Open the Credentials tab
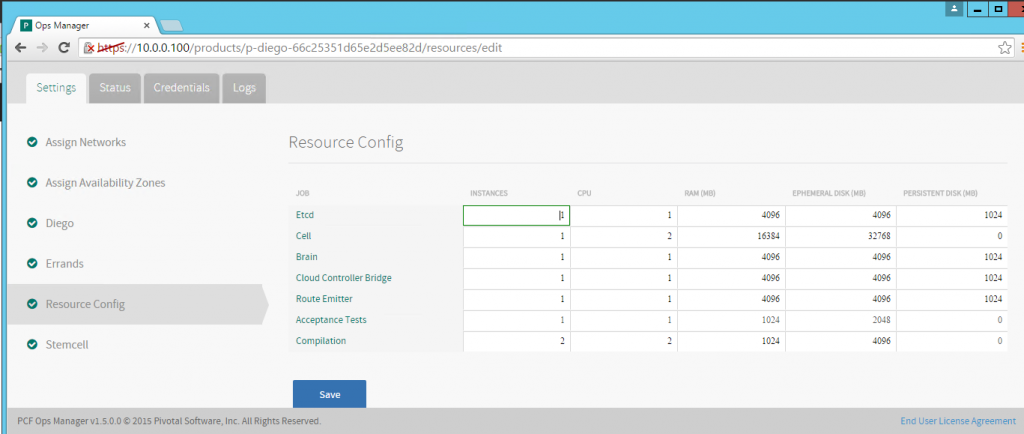1024x434 pixels. point(182,88)
